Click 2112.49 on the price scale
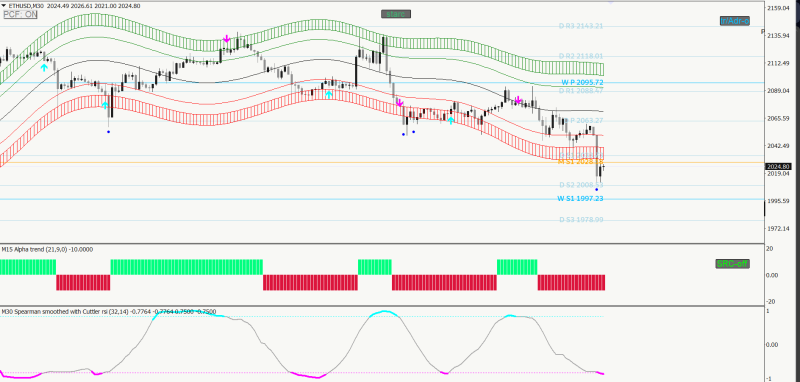Screen dimensions: 800x382 (779, 63)
